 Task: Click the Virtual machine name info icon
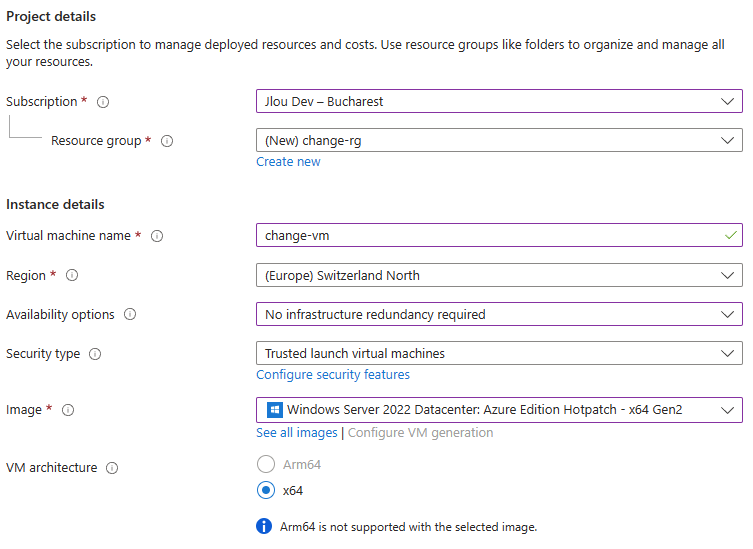click(x=157, y=236)
